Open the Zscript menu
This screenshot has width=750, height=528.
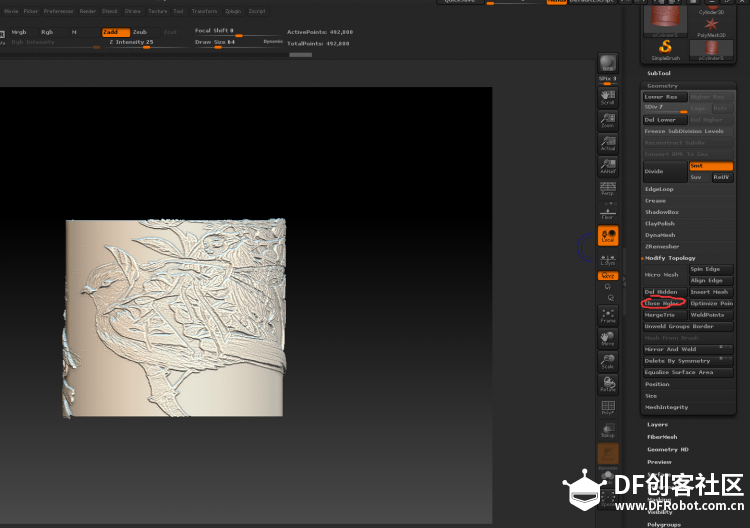tap(257, 11)
